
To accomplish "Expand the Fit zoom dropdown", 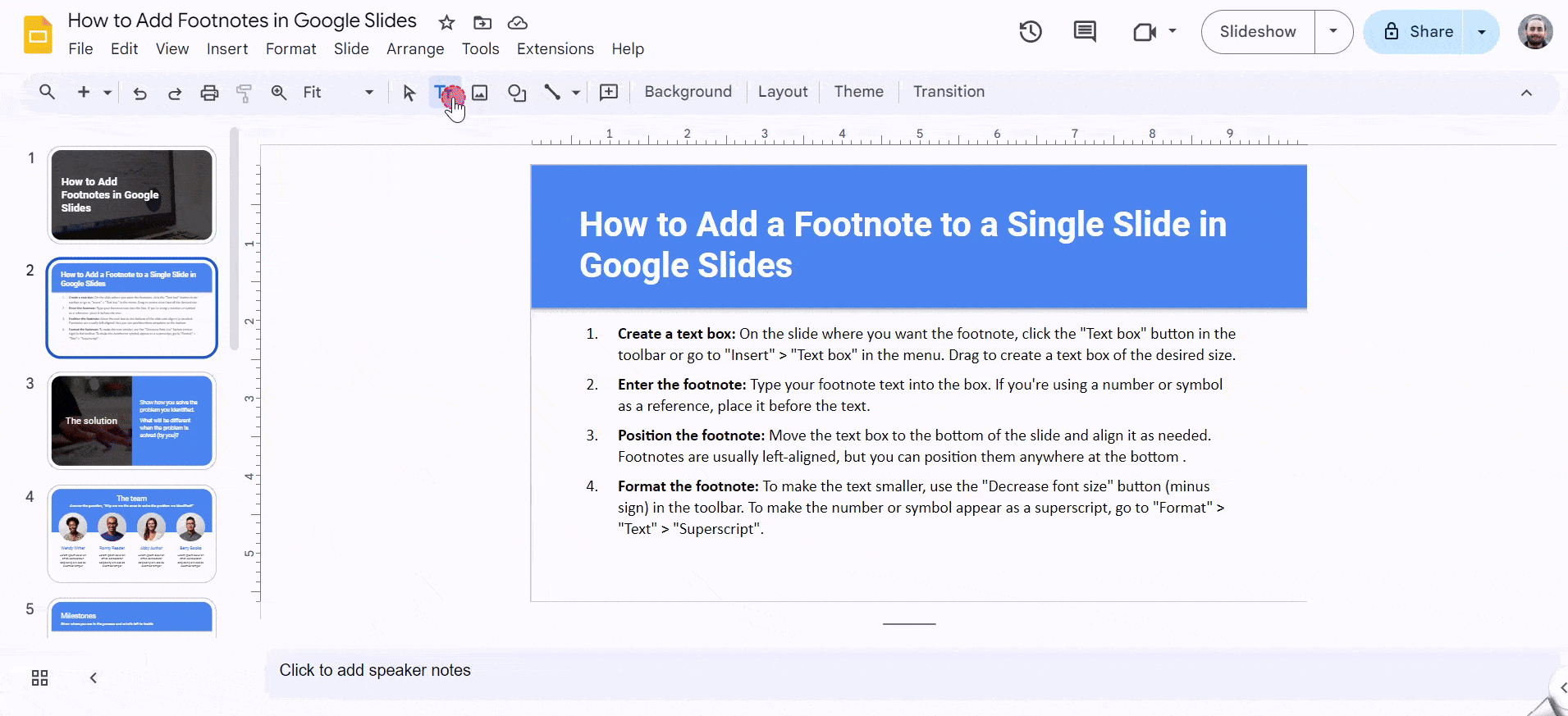I will pyautogui.click(x=369, y=93).
